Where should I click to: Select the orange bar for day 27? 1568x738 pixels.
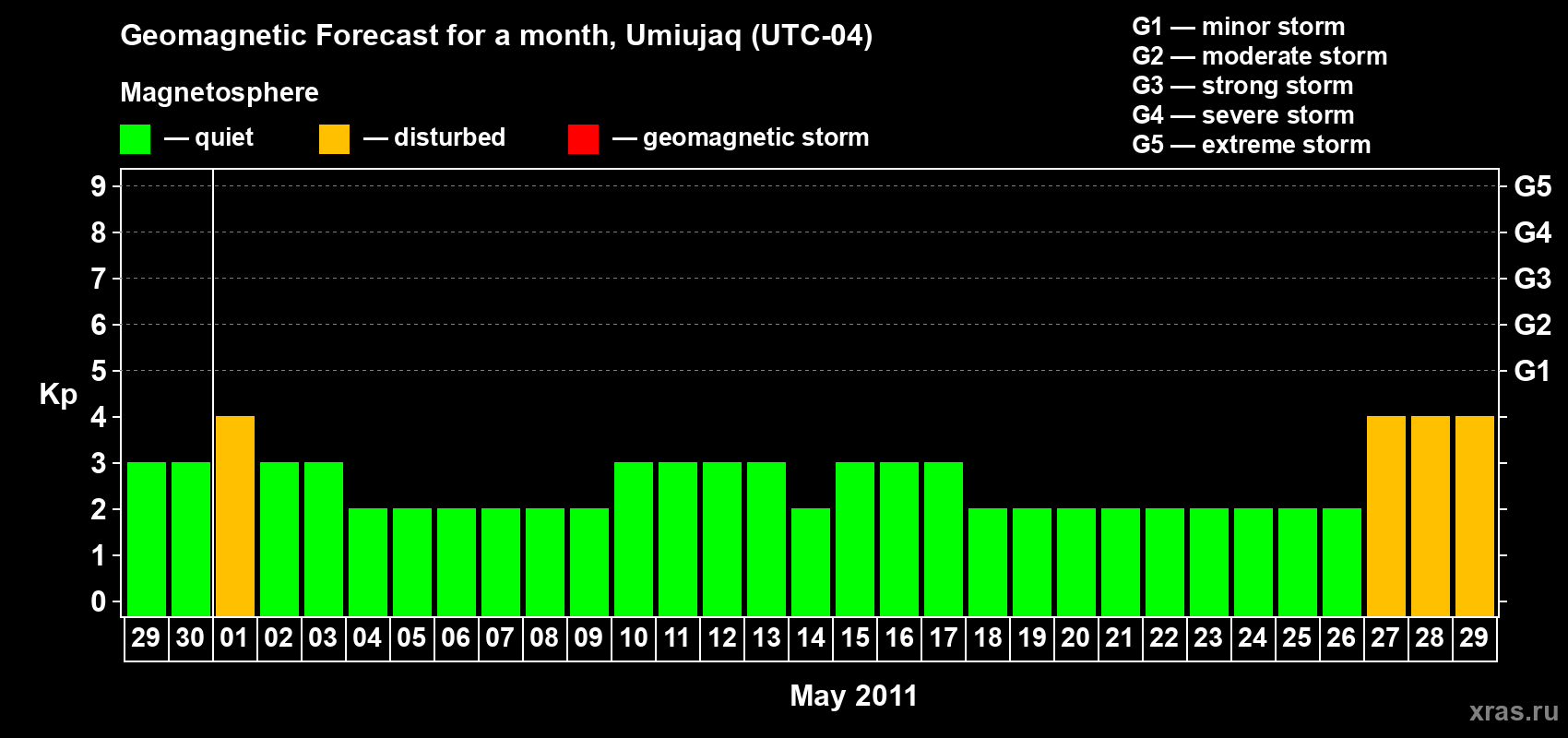coord(1386,517)
